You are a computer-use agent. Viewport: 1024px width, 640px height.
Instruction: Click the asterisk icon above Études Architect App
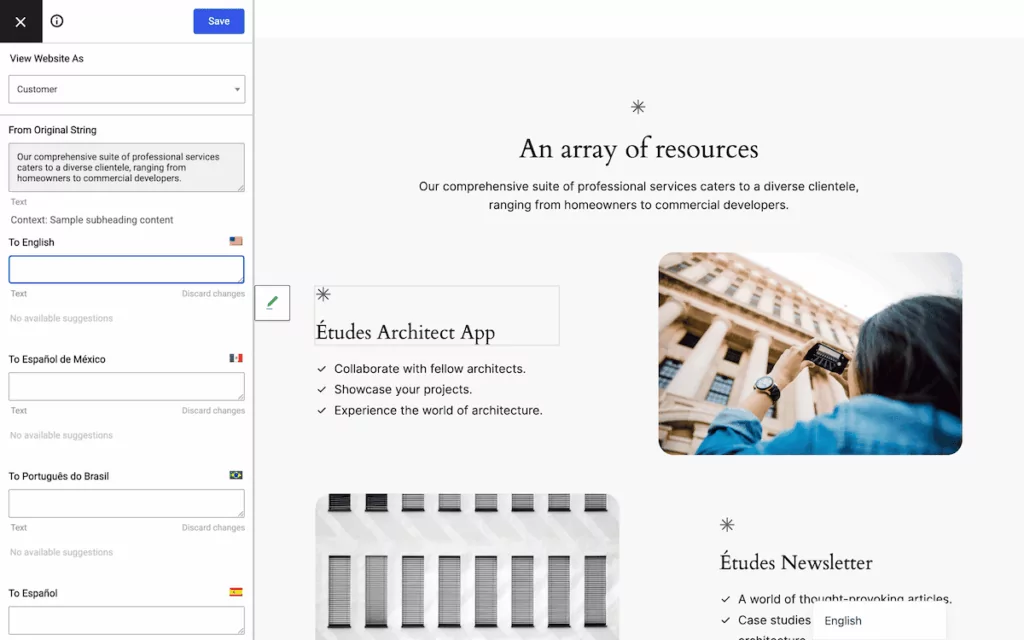(x=323, y=294)
